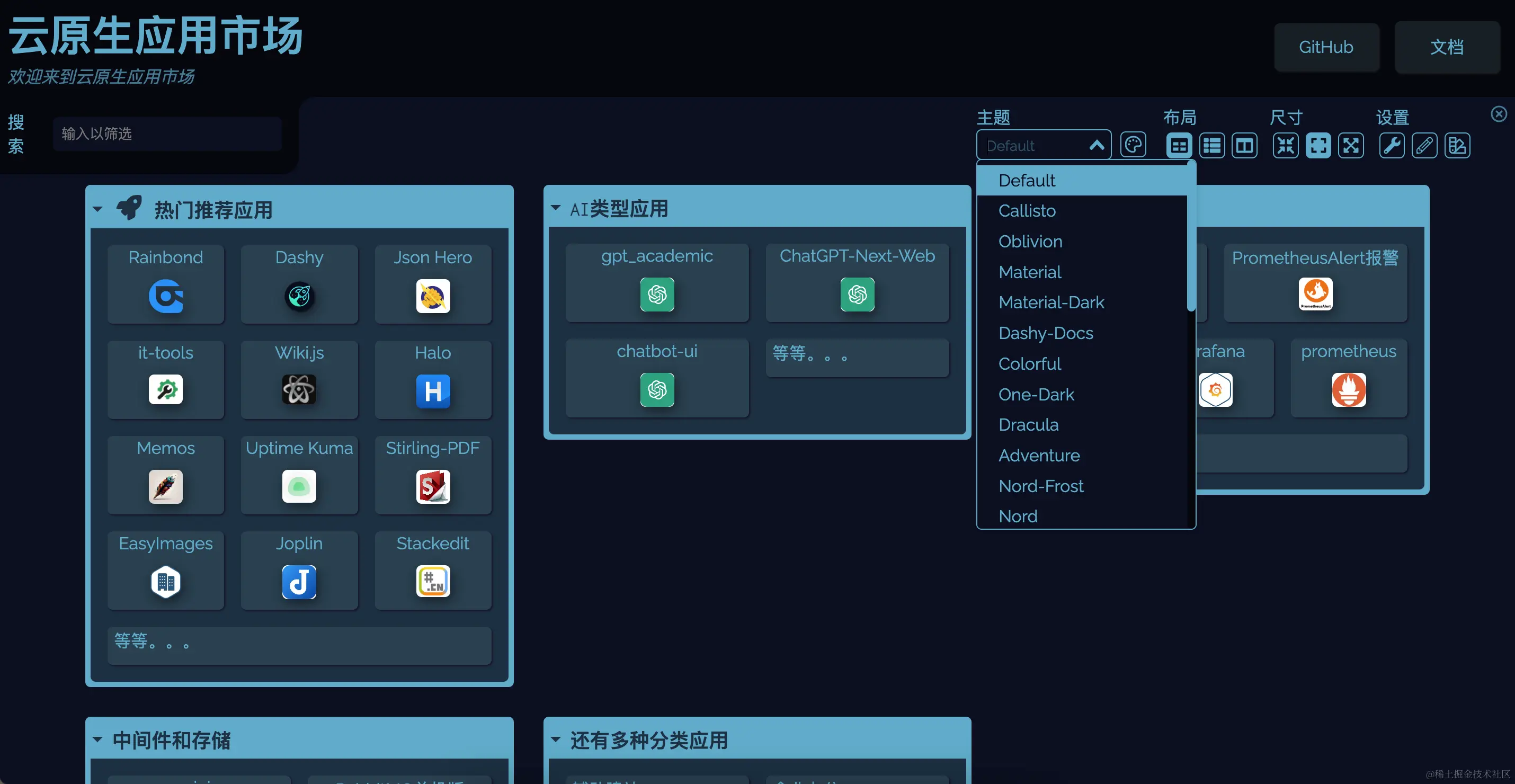Set item size to small

coord(1286,145)
